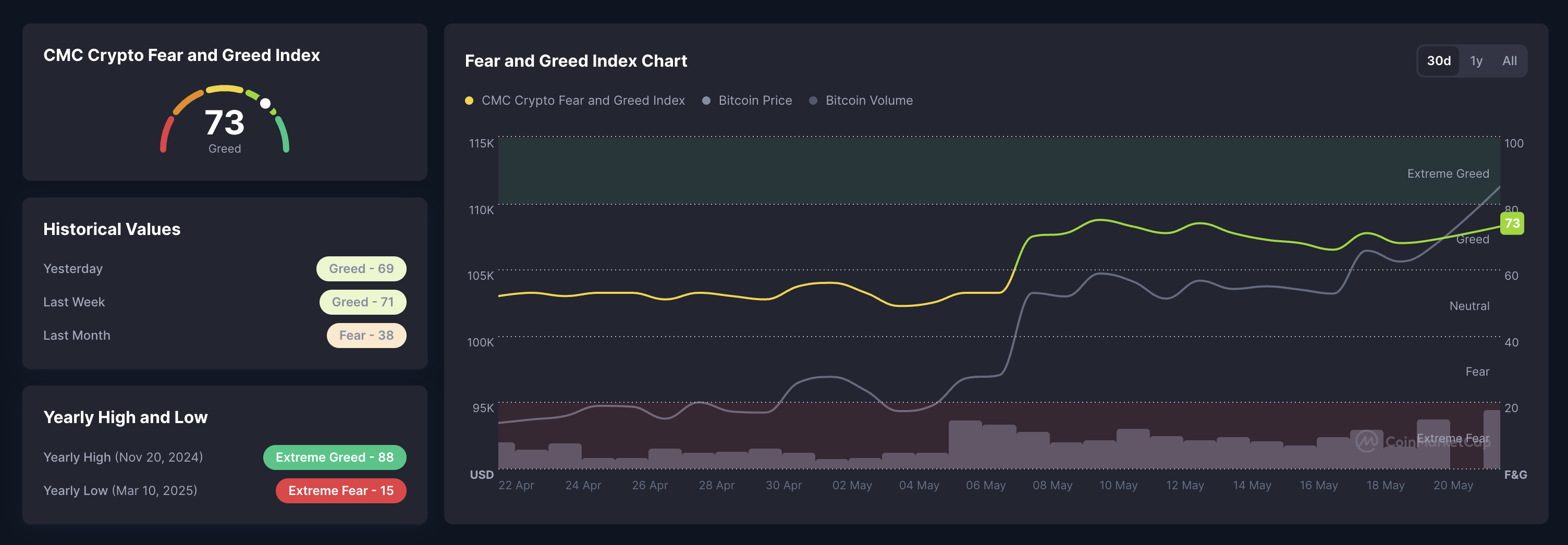Click the 60 F&G axis value
The width and height of the screenshot is (1568, 545).
point(1511,276)
